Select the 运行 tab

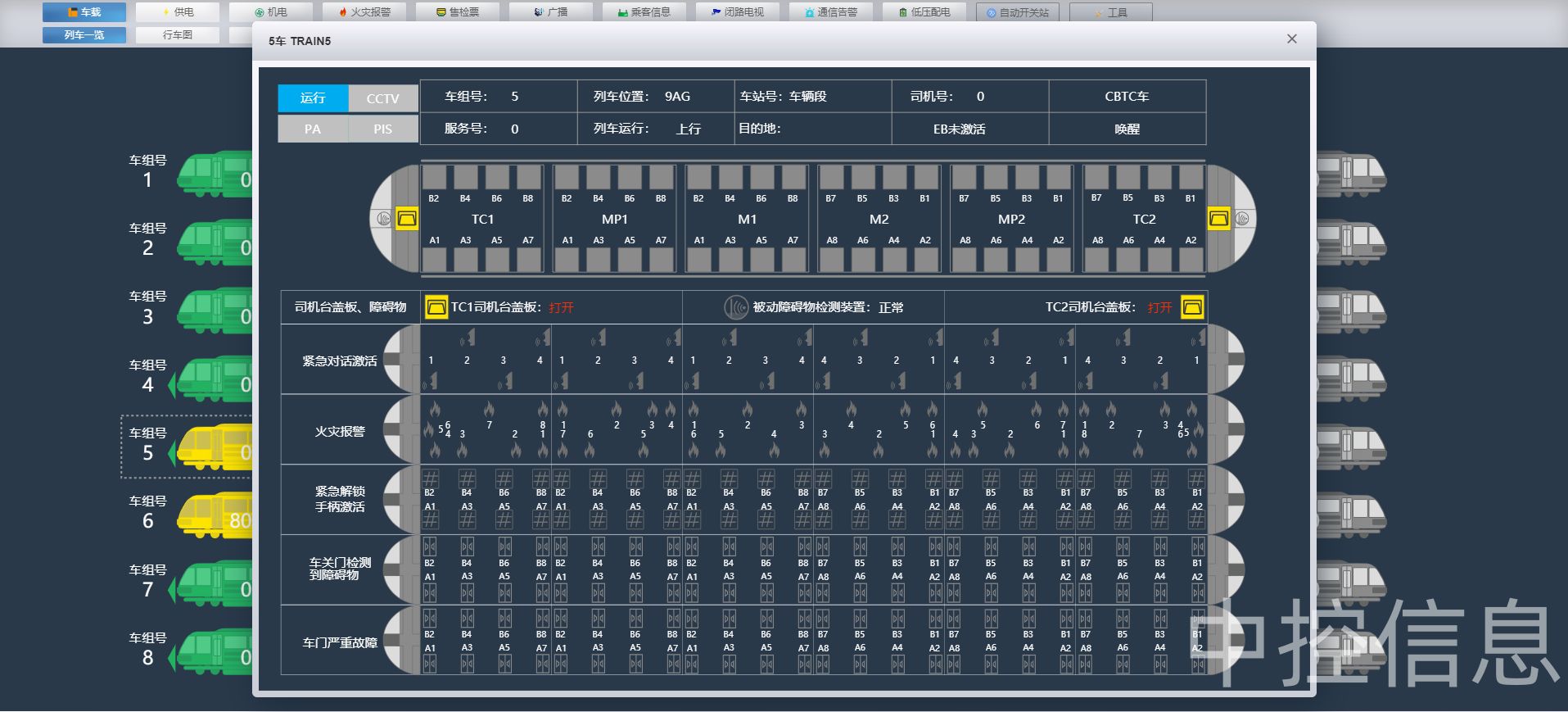(313, 98)
